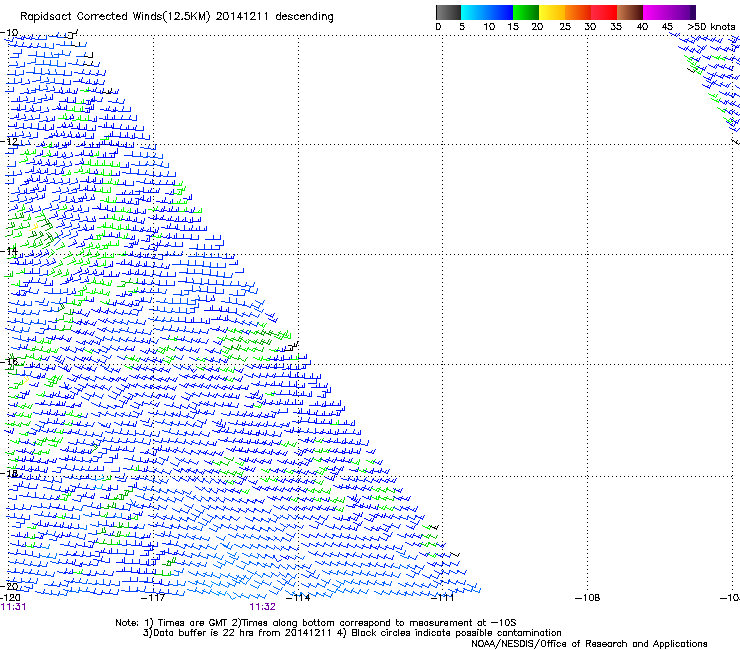The width and height of the screenshot is (740, 650).
Task: Click the gray 0-5 knots color swatch
Action: (x=448, y=12)
